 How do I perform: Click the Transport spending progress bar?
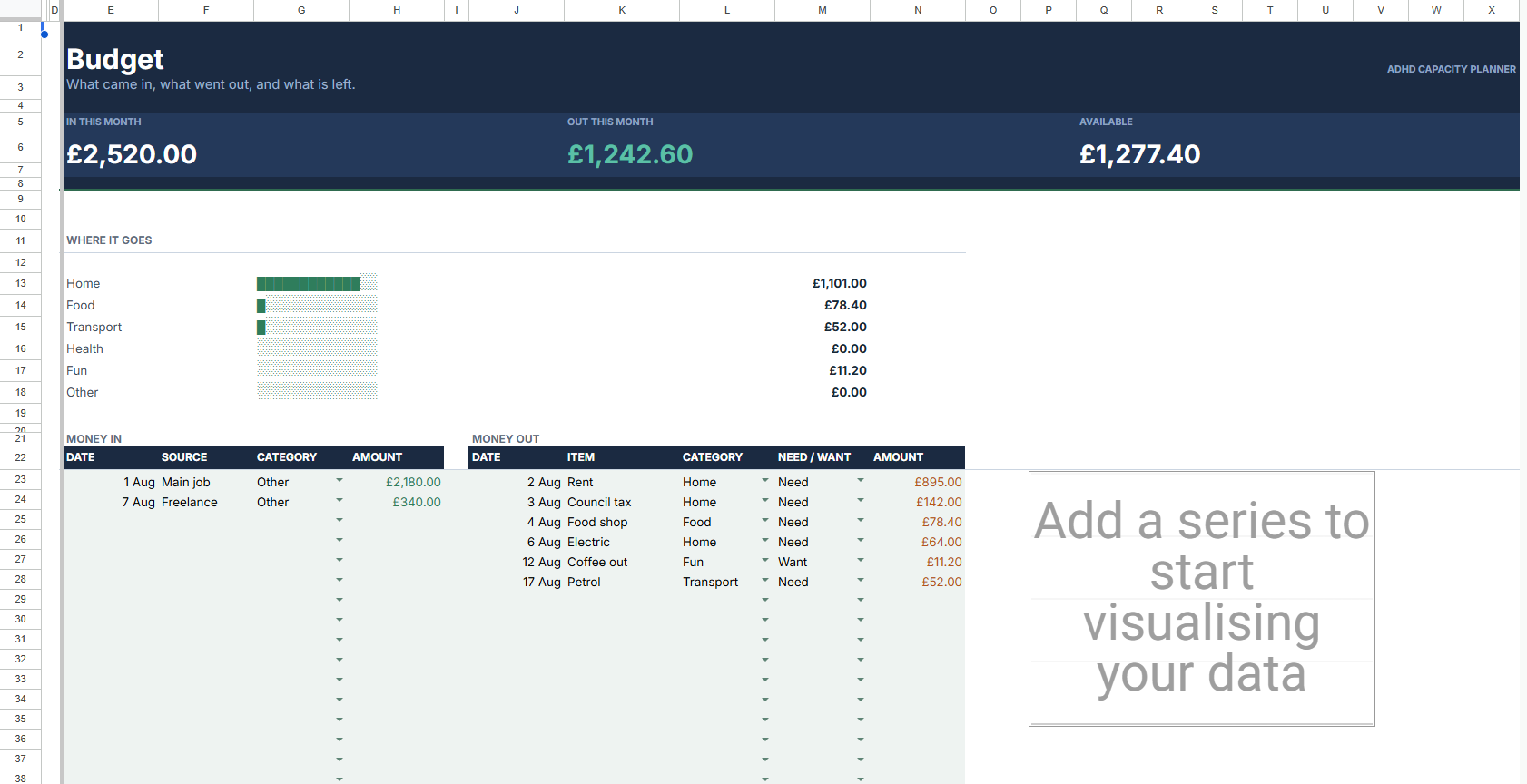pos(317,327)
